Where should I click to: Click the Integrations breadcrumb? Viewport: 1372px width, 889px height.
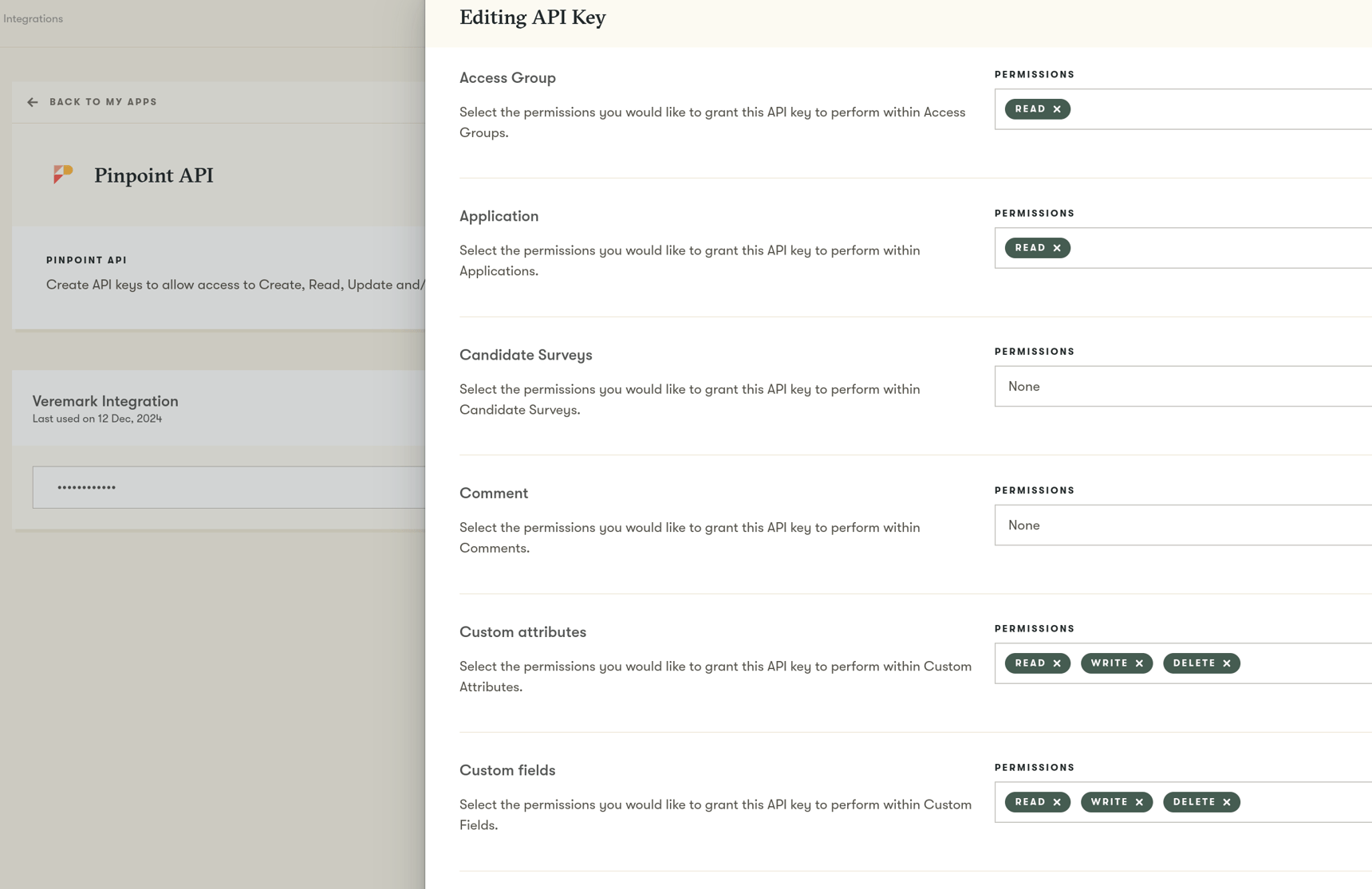(x=33, y=18)
